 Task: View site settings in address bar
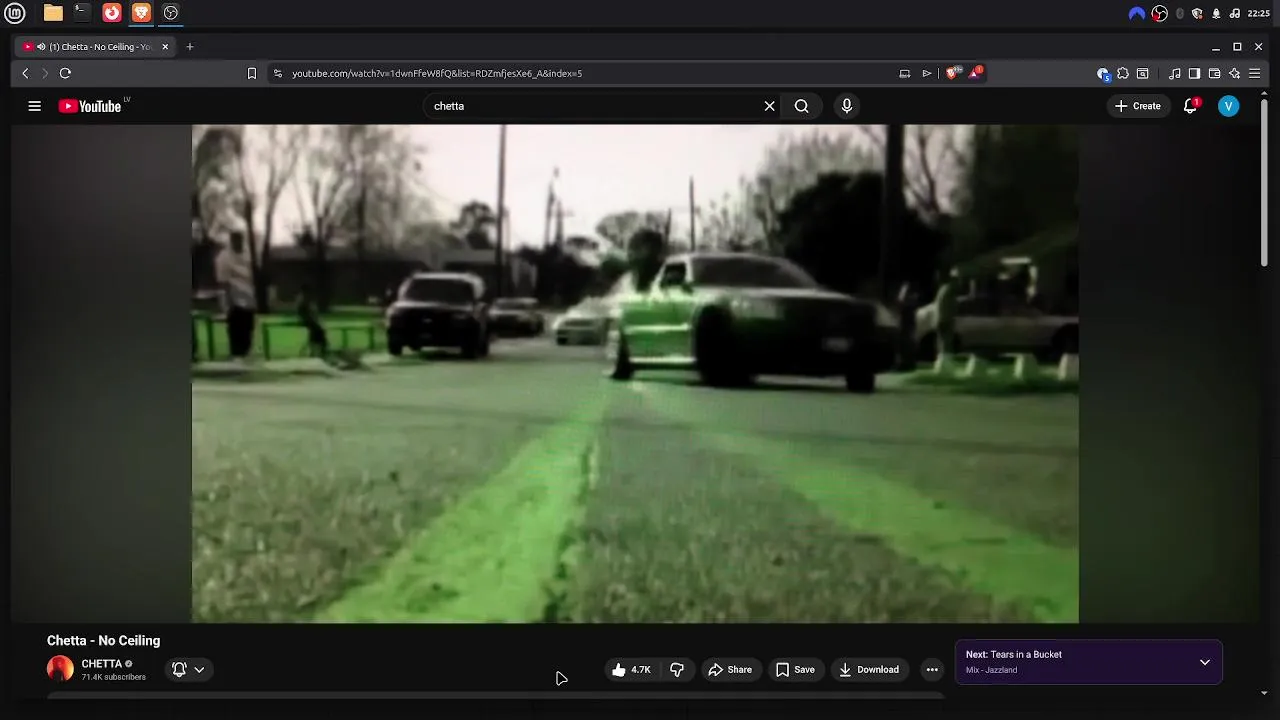point(278,73)
